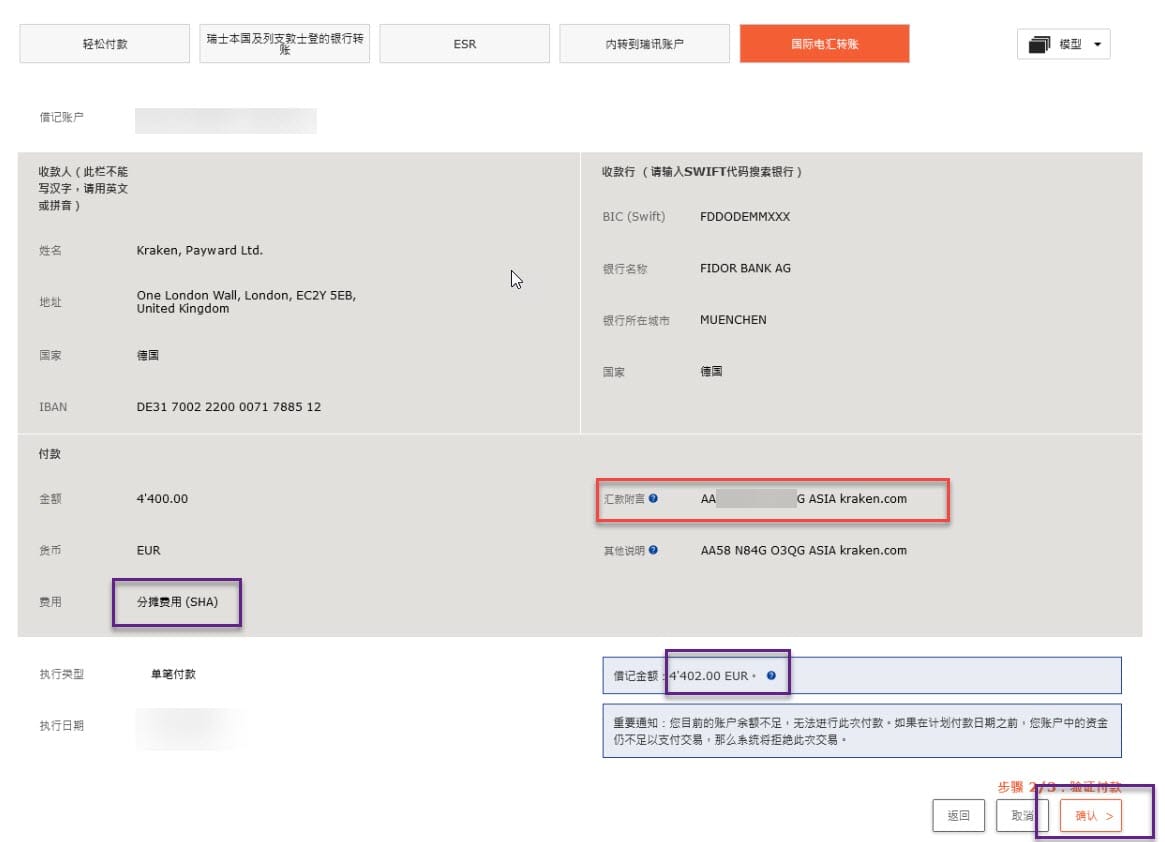Open the 内转到瑞讯账户 transfer tab
The height and width of the screenshot is (842, 1165).
644,43
